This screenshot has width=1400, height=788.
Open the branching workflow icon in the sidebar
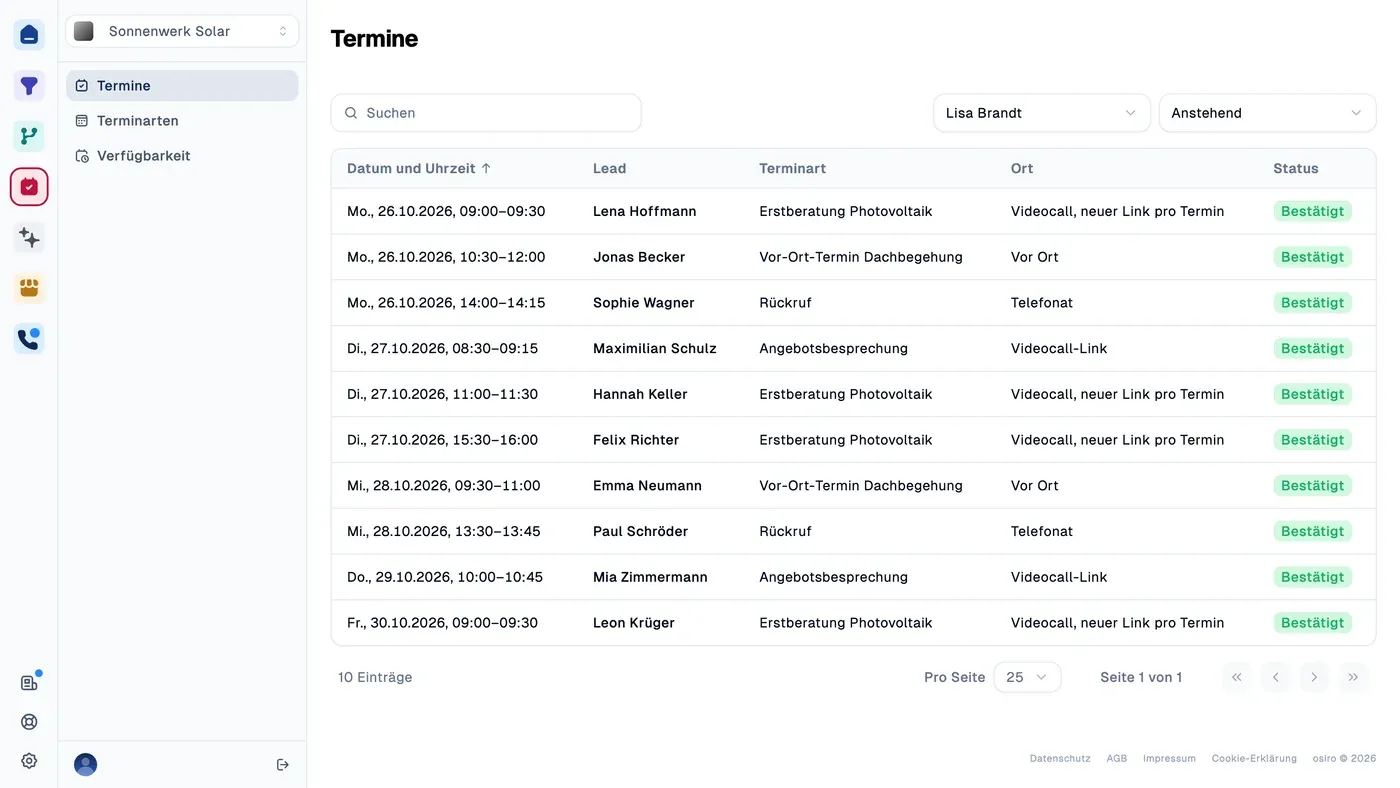(x=29, y=136)
